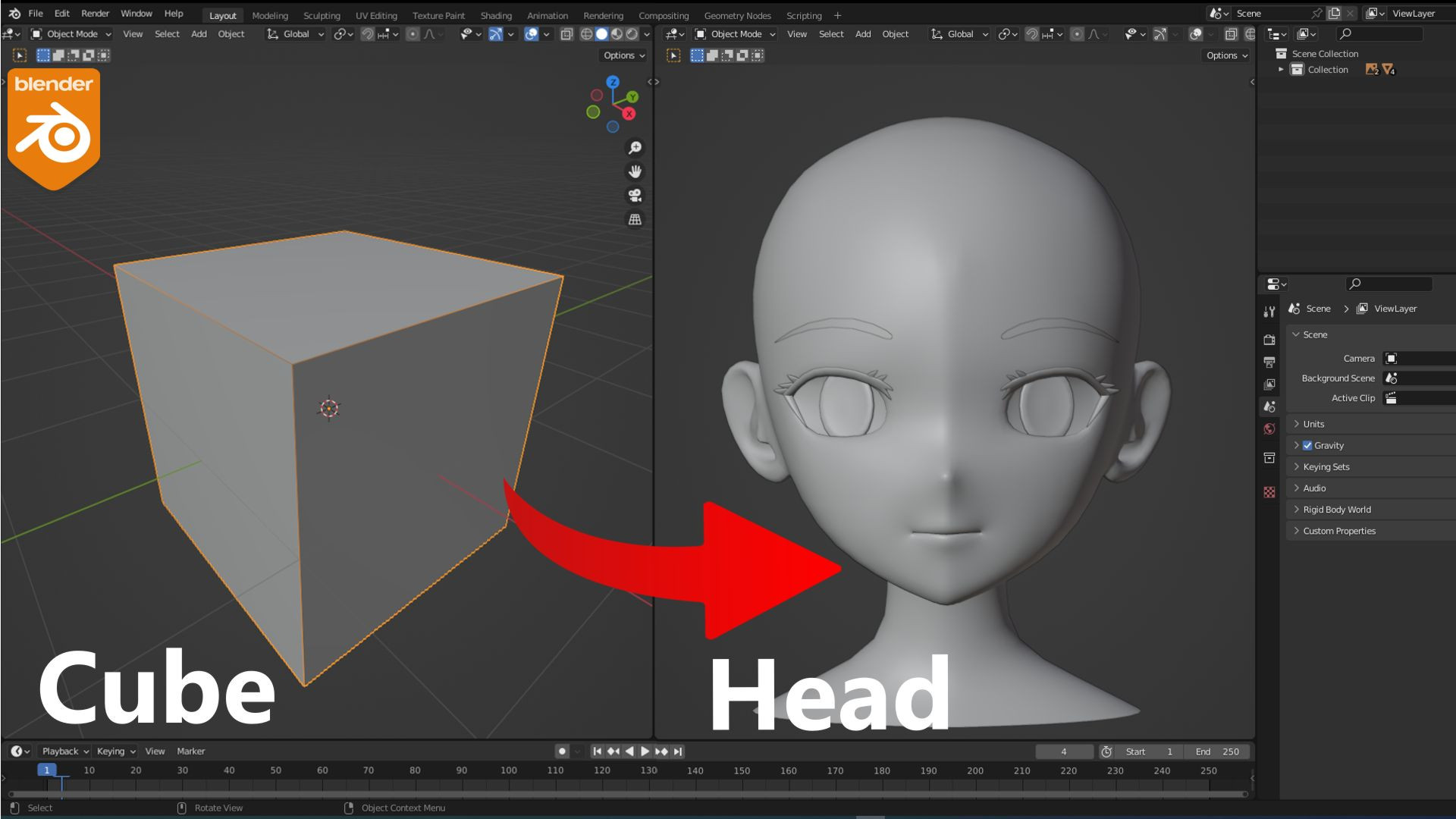Click the green Y axis on navigation gizmo
This screenshot has width=1456, height=819.
point(632,97)
